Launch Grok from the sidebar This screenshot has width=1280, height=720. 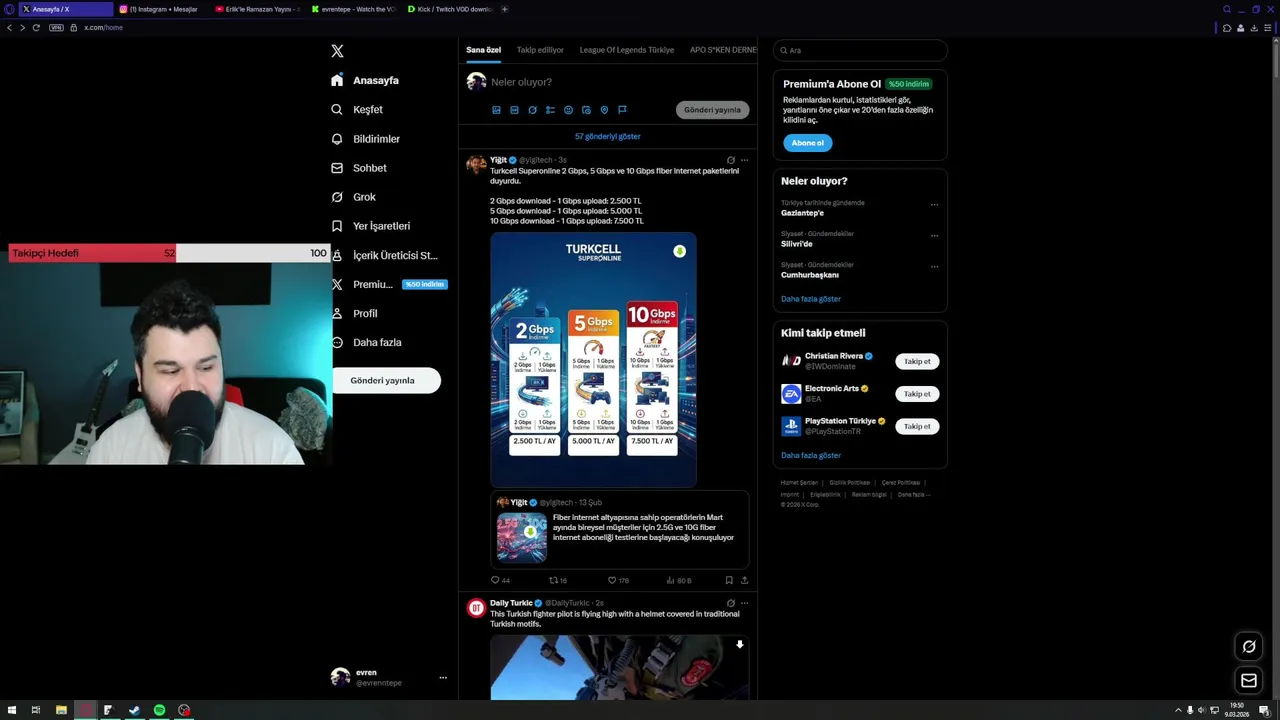353,197
